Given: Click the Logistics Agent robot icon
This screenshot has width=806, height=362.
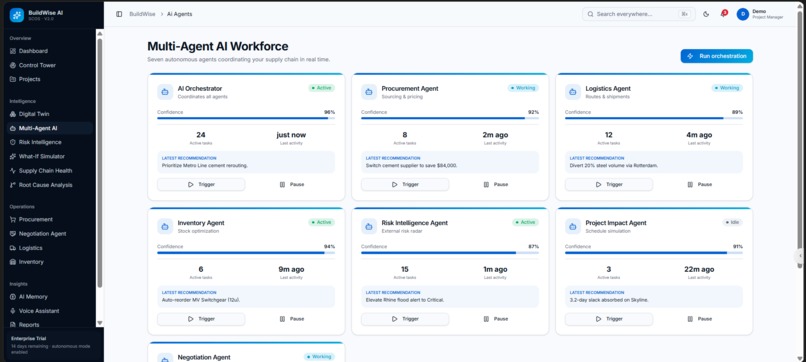Looking at the screenshot, I should click(573, 92).
